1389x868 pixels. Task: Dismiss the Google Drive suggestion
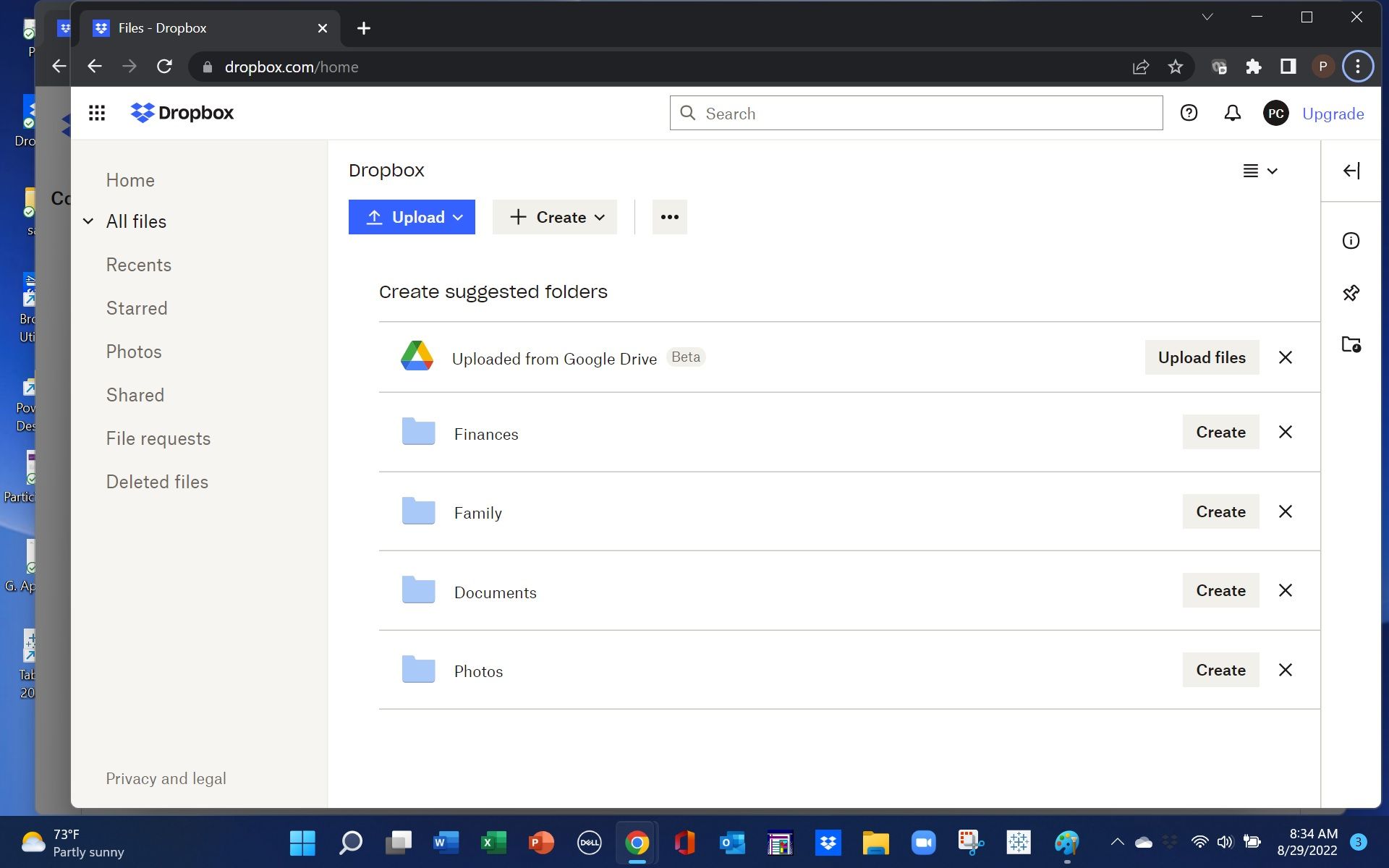[1286, 357]
